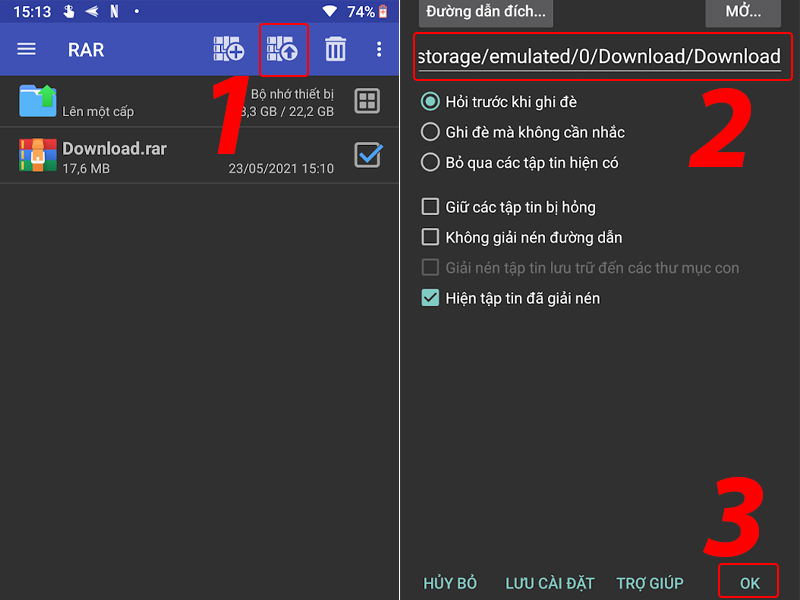Uncheck the Download.rar selection checkbox

(367, 155)
